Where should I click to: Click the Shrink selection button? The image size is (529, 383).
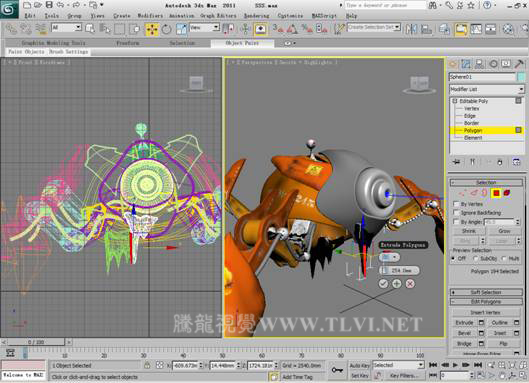tap(468, 231)
